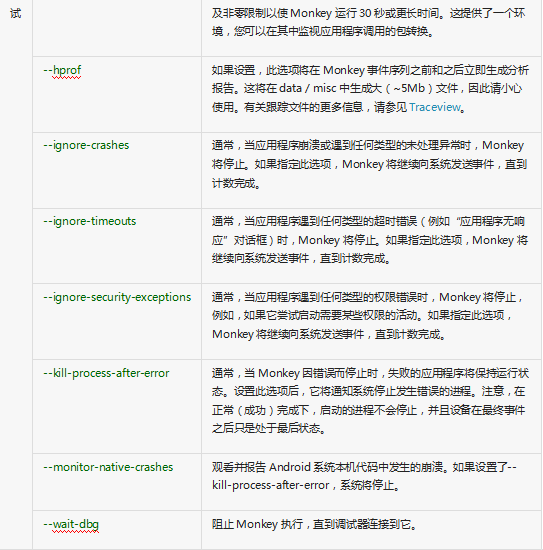
Task: Click the --kill-process-after-error description paragraph
Action: tap(370, 401)
